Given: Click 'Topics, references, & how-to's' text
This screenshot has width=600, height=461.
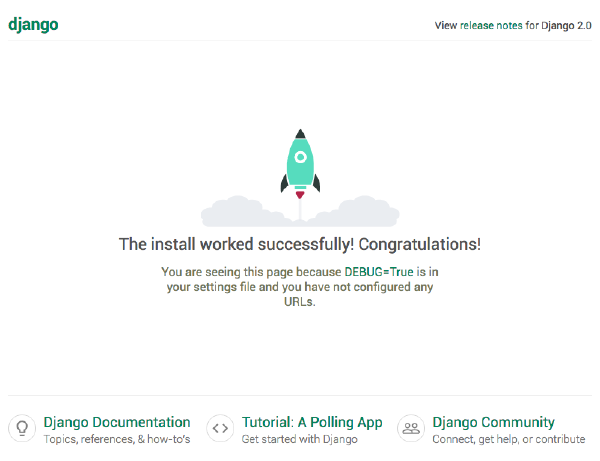Looking at the screenshot, I should coord(117,439).
